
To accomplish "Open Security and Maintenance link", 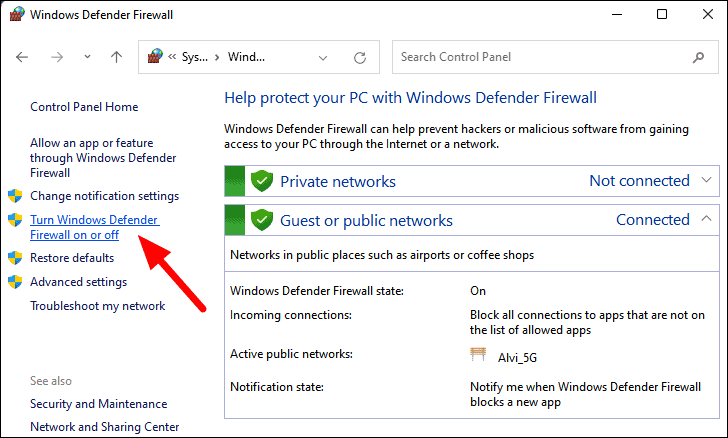I will point(98,404).
